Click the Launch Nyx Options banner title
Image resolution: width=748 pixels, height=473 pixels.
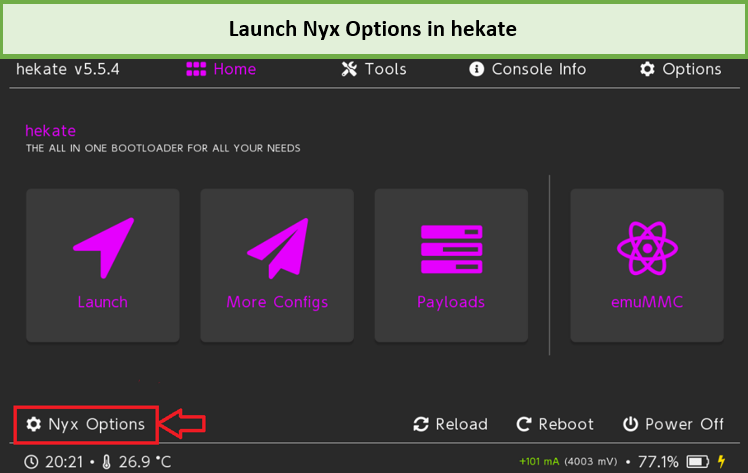pos(373,29)
